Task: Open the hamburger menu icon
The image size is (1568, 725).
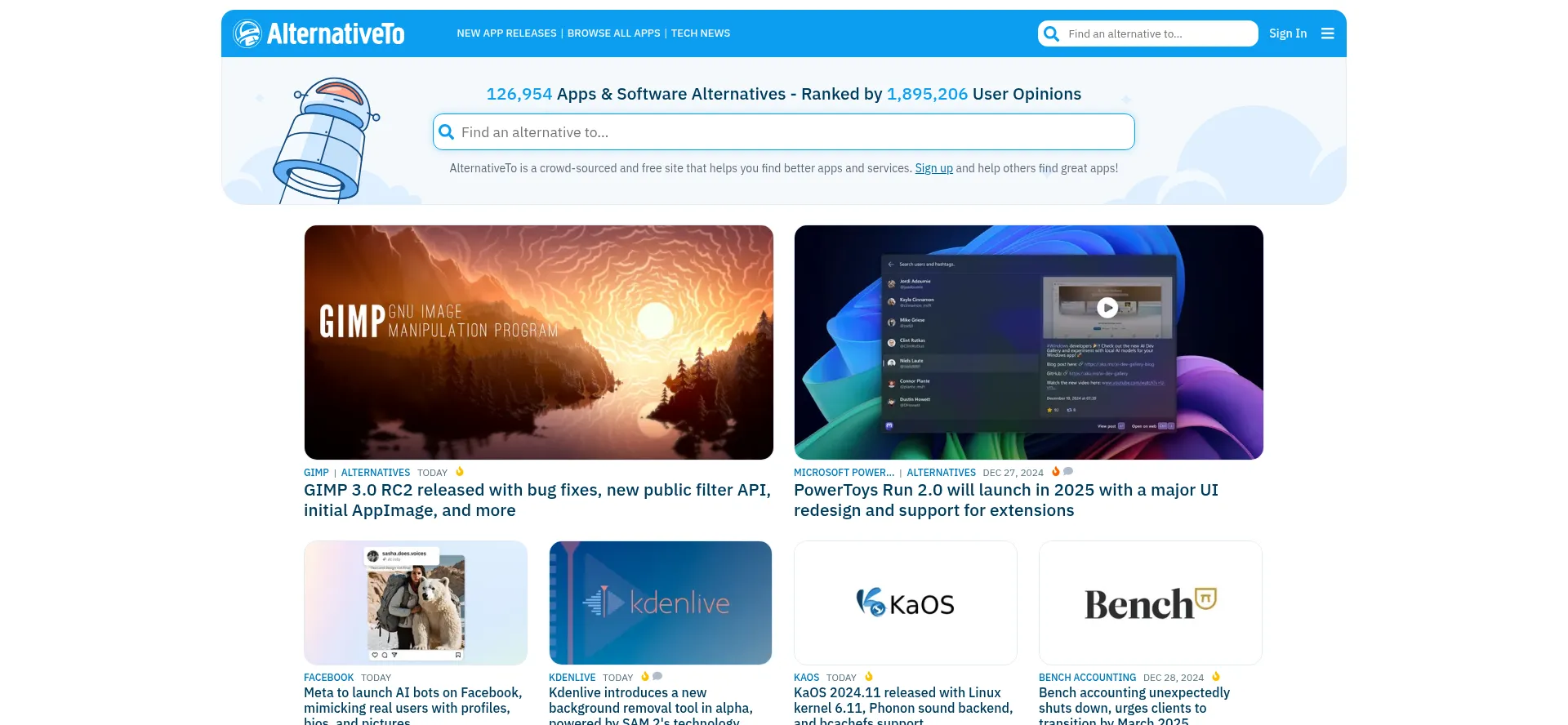Action: [1328, 33]
